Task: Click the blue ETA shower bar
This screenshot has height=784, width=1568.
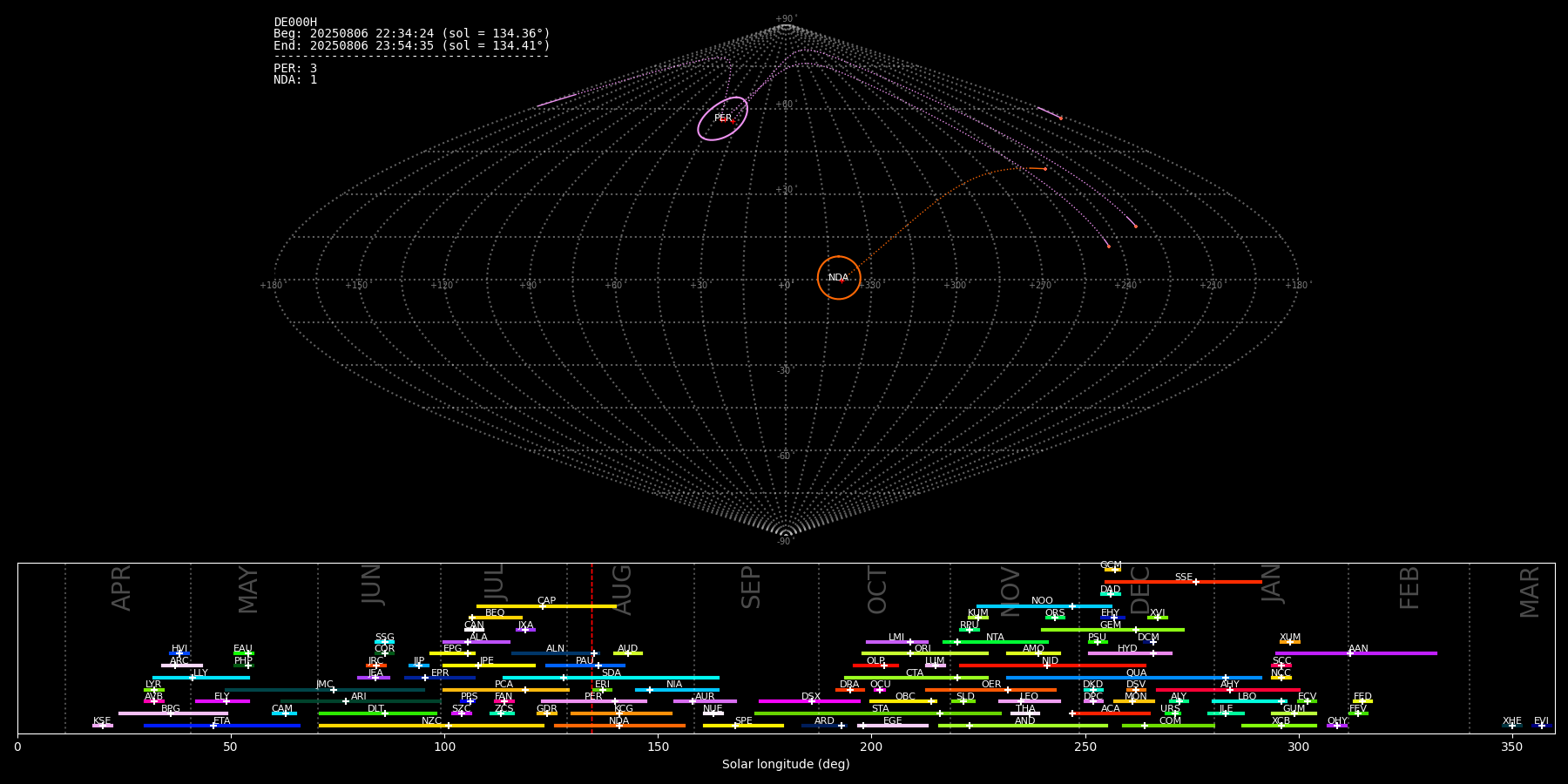Action: pos(222,726)
